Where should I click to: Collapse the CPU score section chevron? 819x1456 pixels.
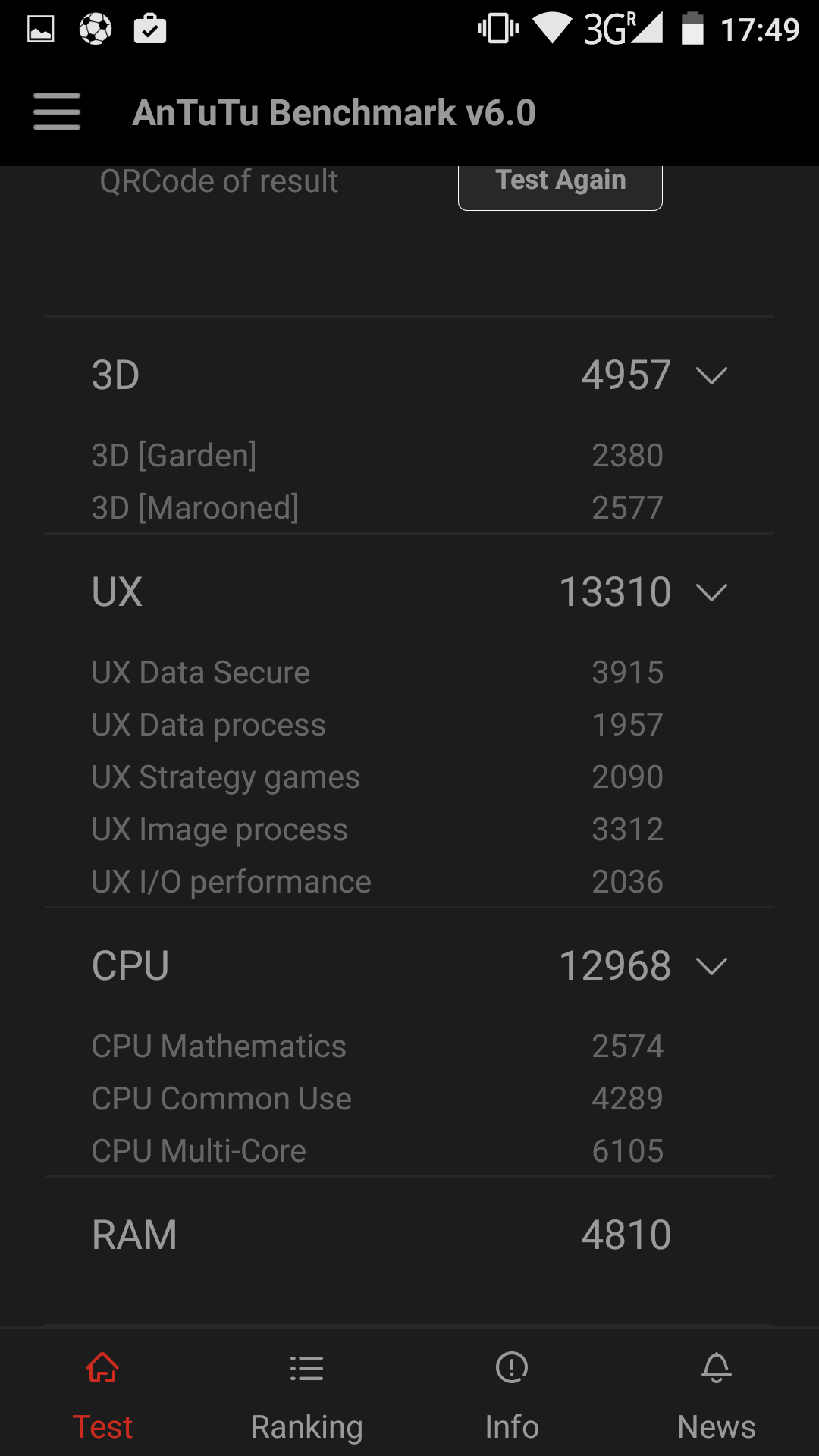[711, 966]
